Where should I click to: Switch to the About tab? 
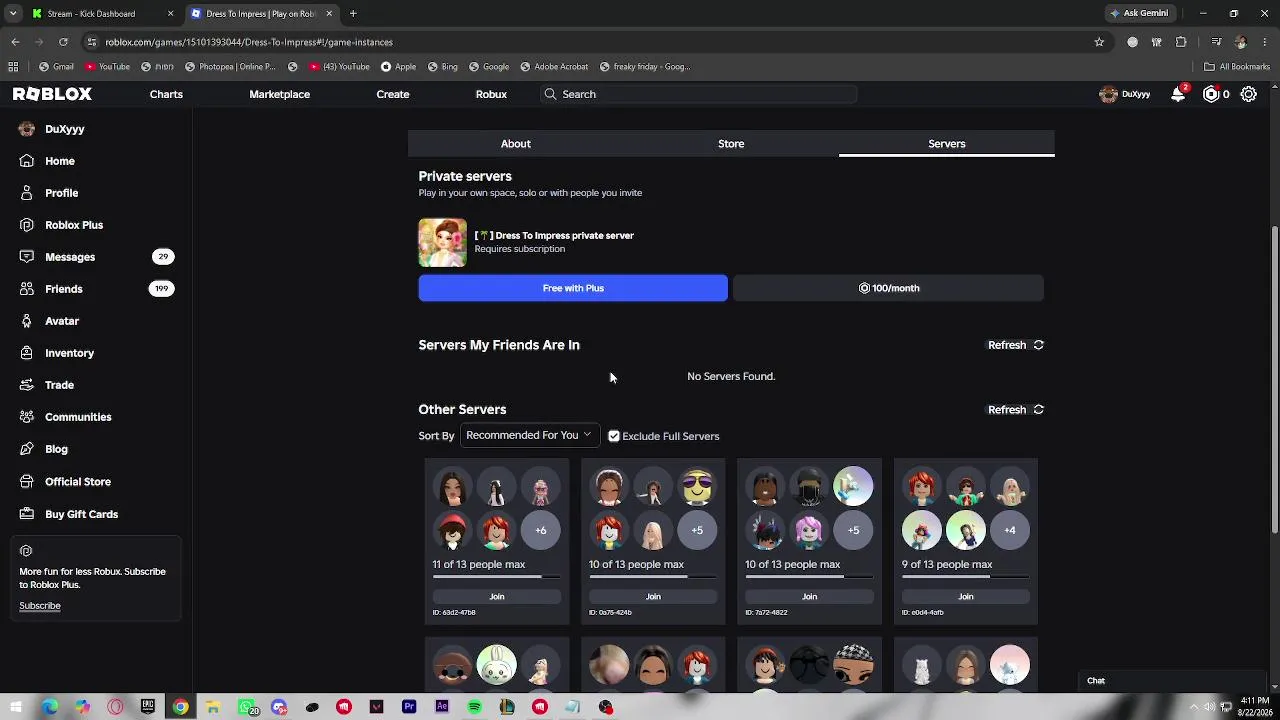[516, 144]
